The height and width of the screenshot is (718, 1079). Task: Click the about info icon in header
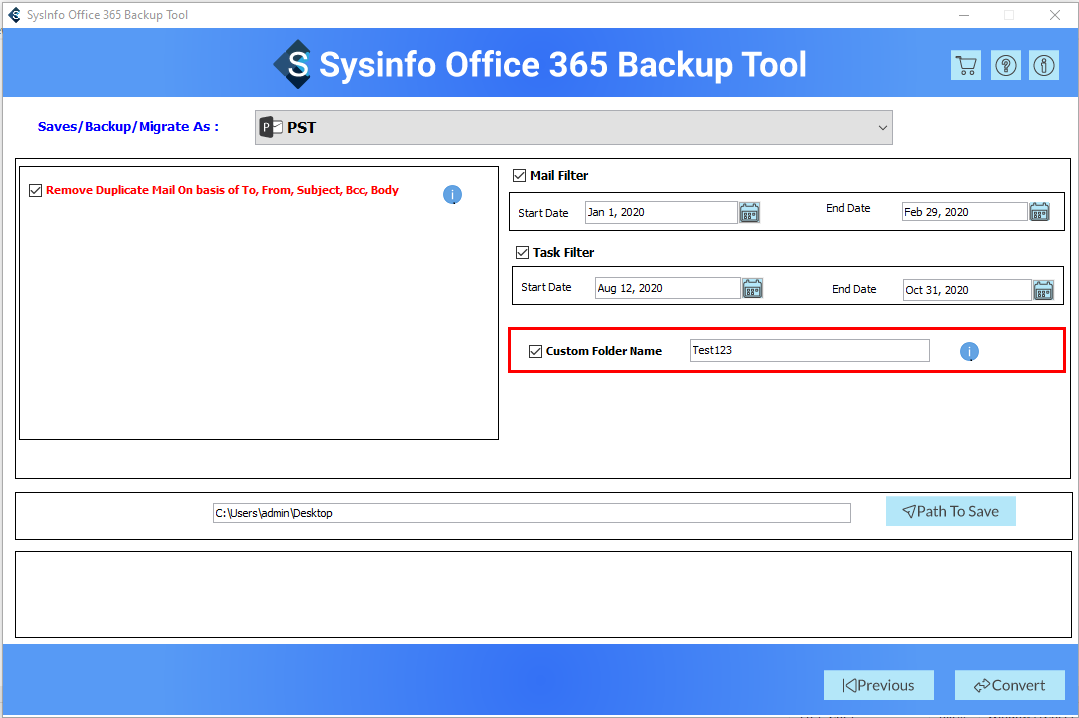point(1044,66)
